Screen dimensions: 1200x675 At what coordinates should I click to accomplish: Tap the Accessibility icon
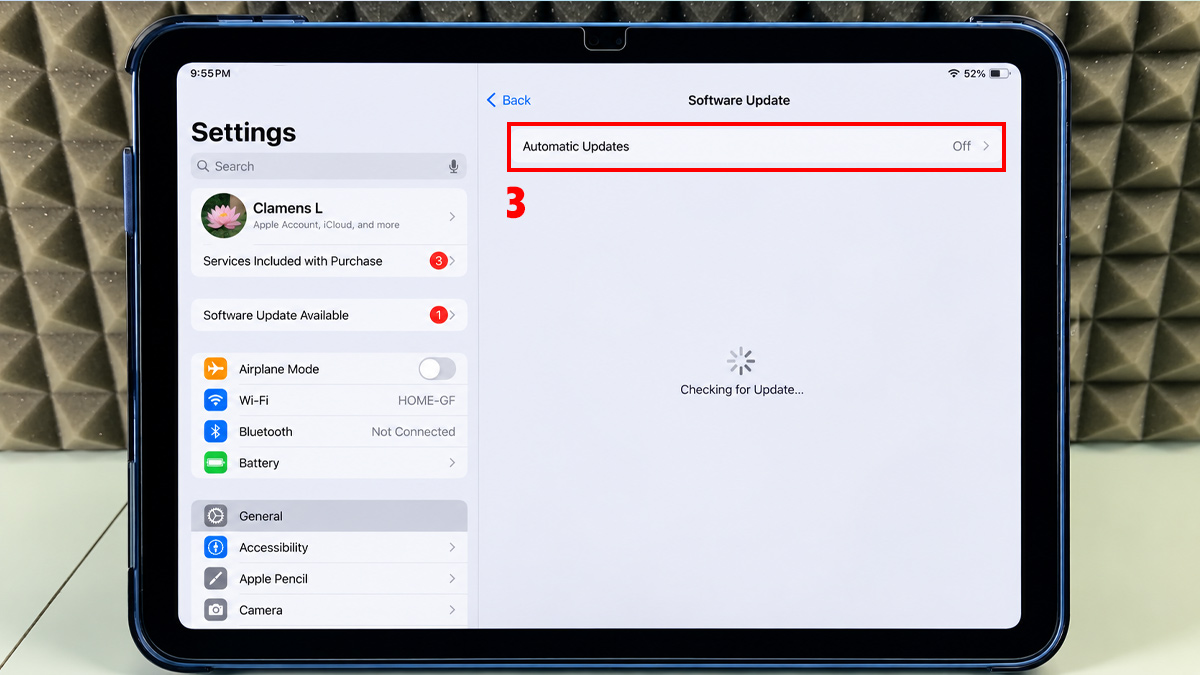pyautogui.click(x=216, y=548)
